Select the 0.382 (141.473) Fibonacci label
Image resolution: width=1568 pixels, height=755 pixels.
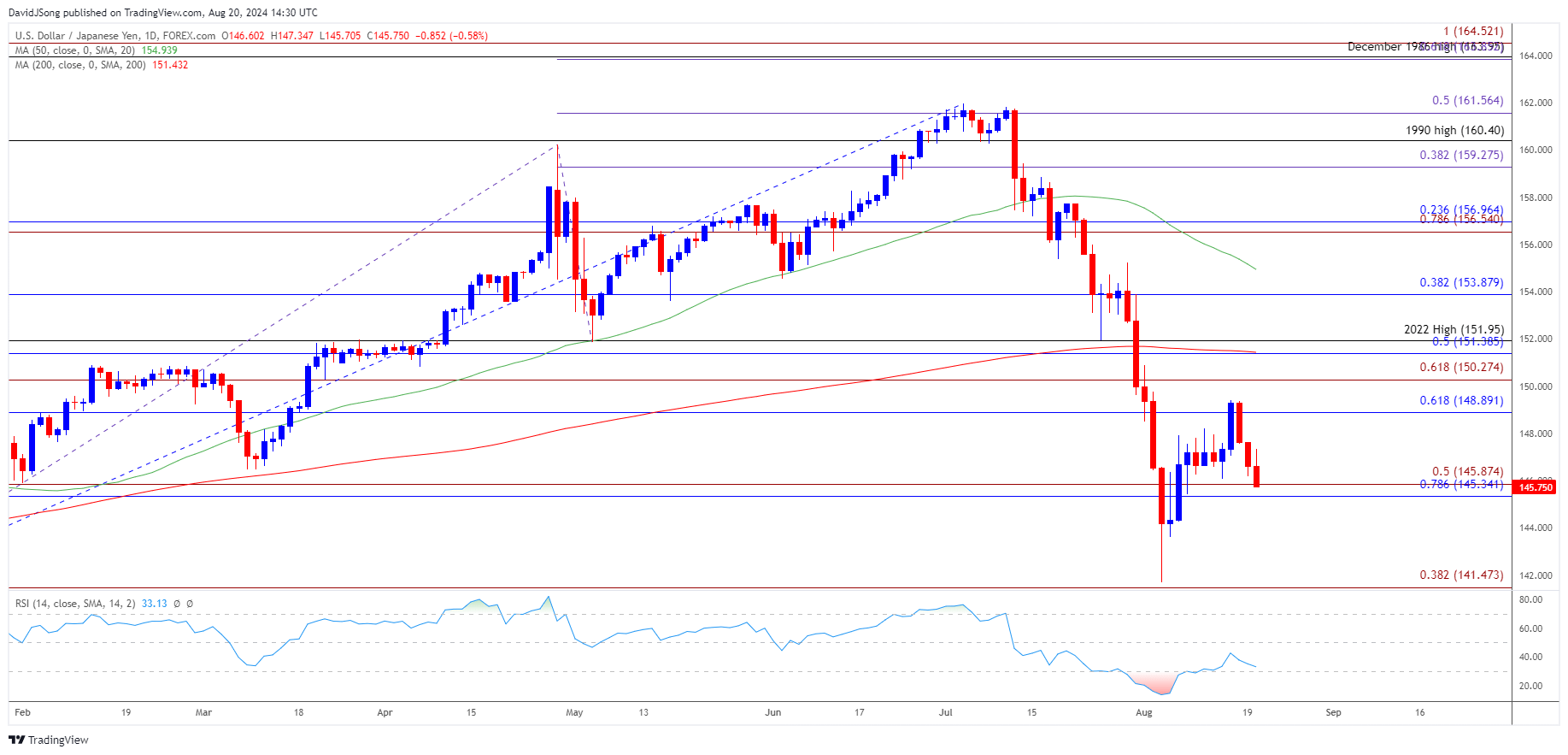1461,575
